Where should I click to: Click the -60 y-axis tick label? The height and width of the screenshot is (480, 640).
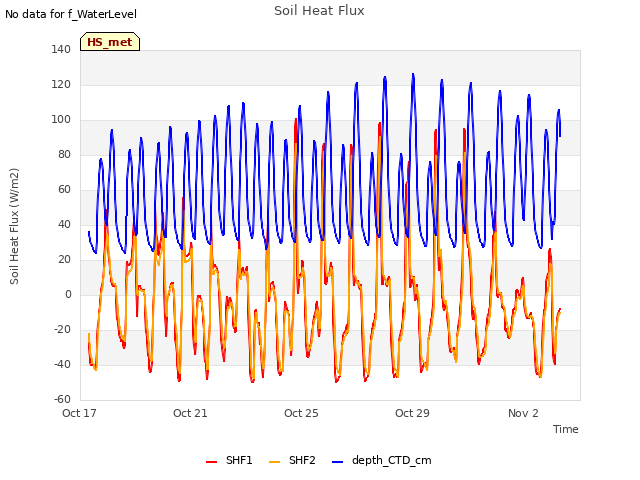62,399
